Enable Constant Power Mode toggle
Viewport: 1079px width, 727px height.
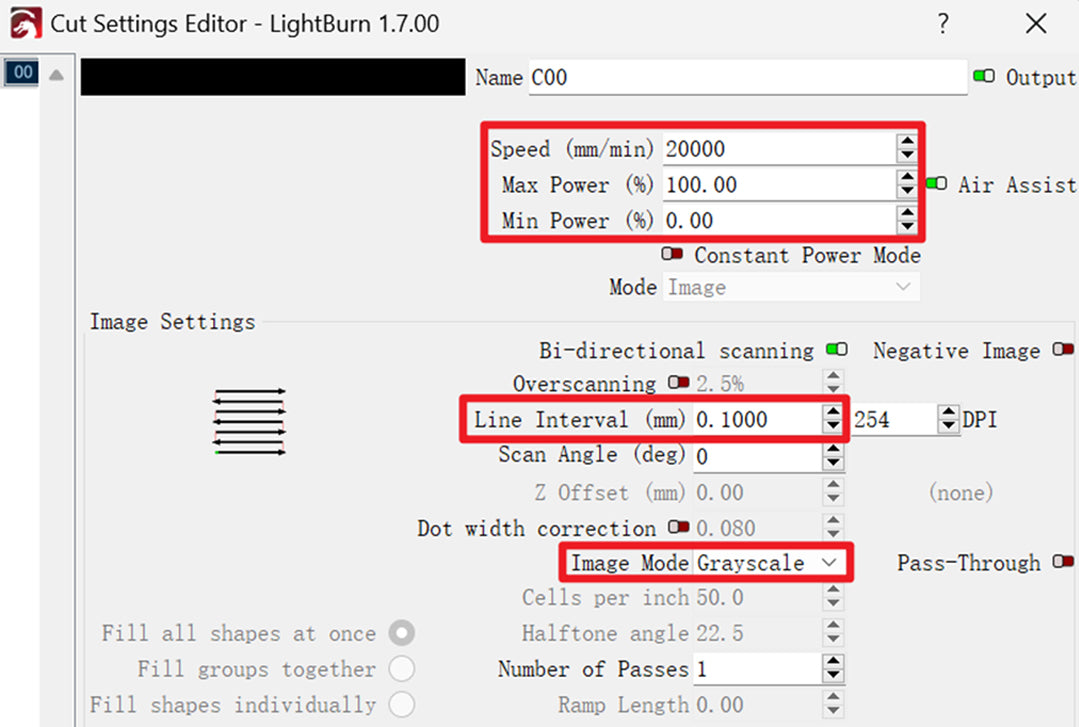[x=672, y=255]
